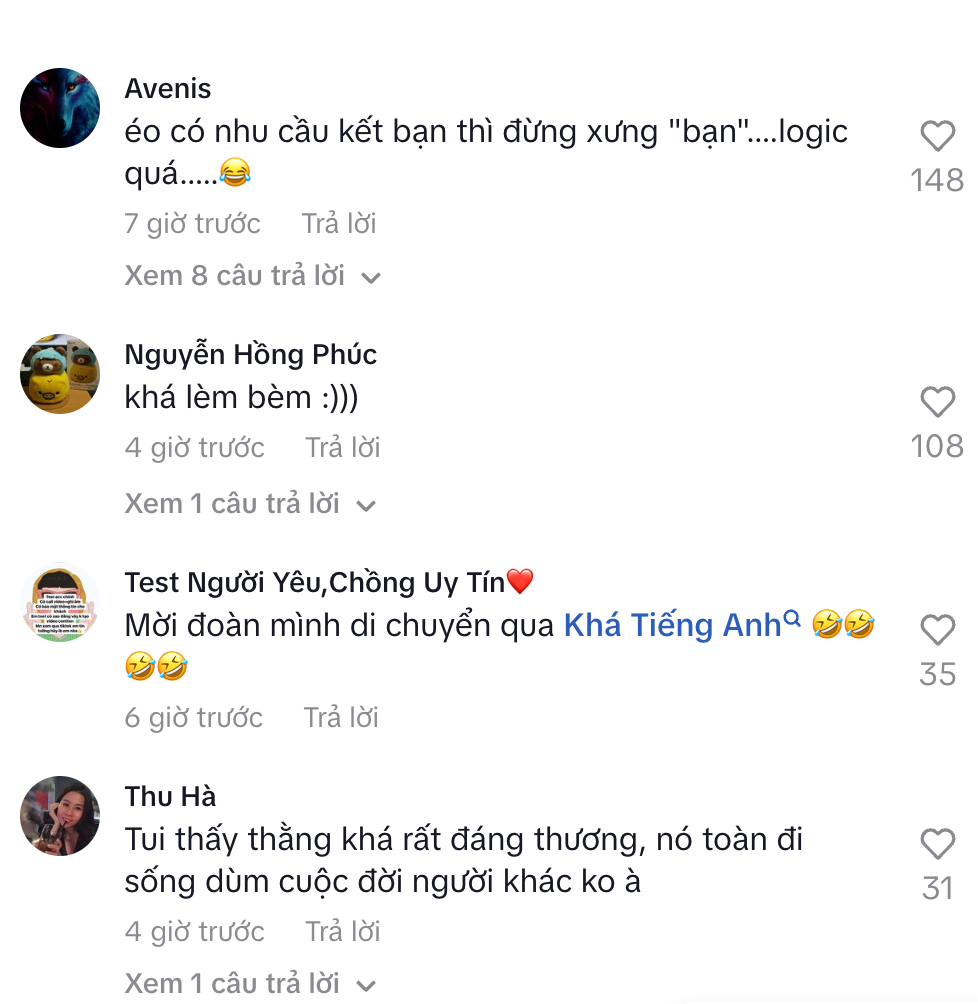Tap the heart icon beside Thu Hà's comment

point(938,844)
